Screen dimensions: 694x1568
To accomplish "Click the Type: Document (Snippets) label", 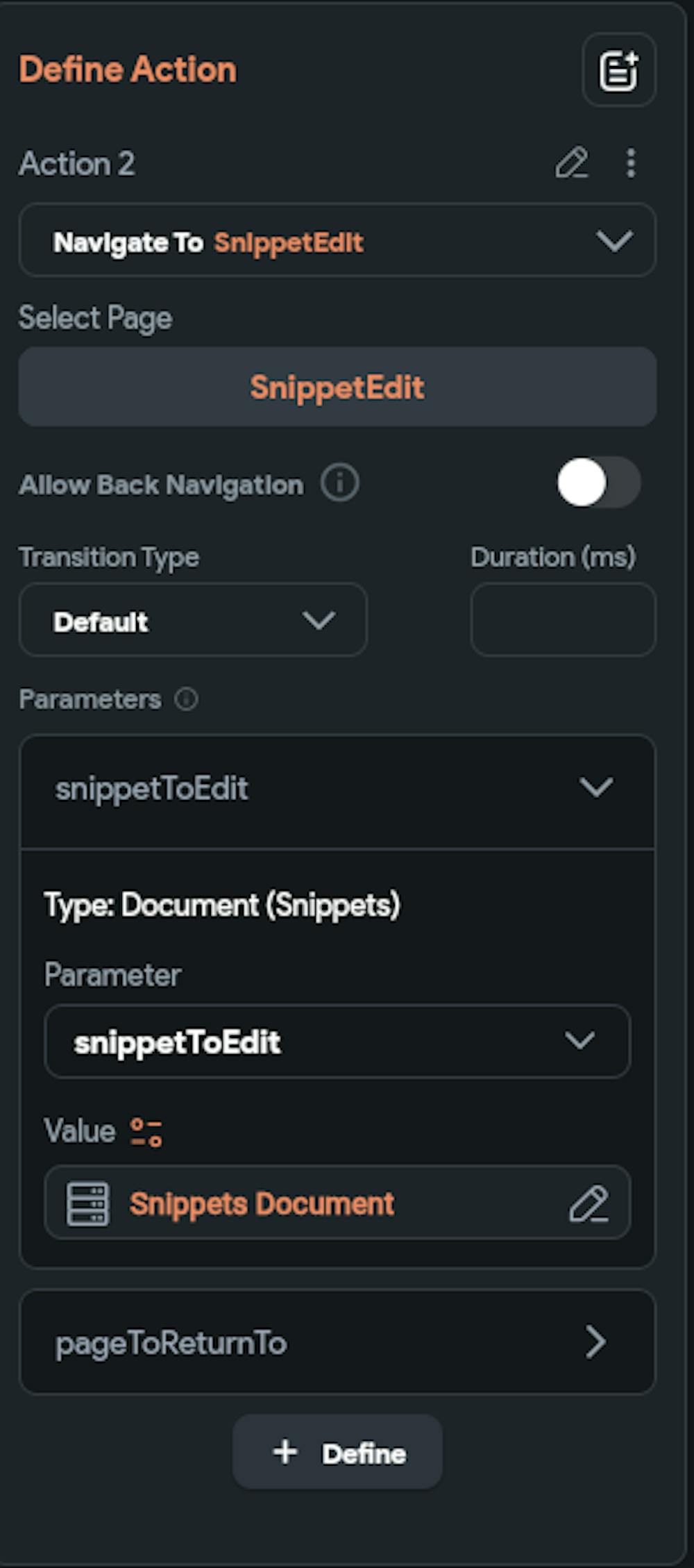I will pyautogui.click(x=222, y=905).
